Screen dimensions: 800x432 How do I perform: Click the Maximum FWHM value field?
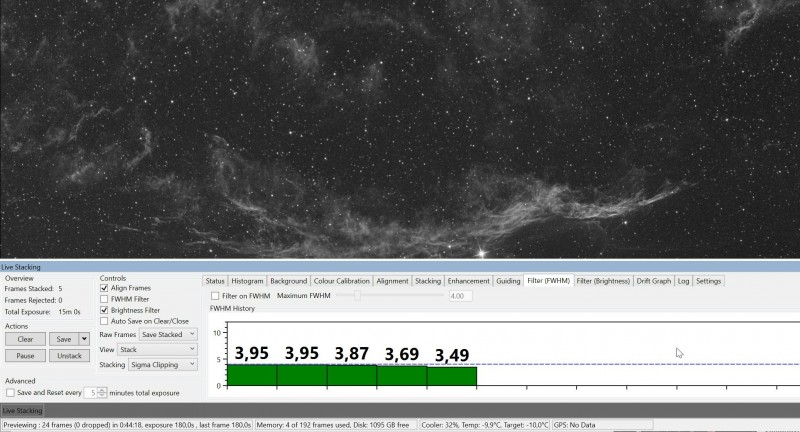[460, 296]
